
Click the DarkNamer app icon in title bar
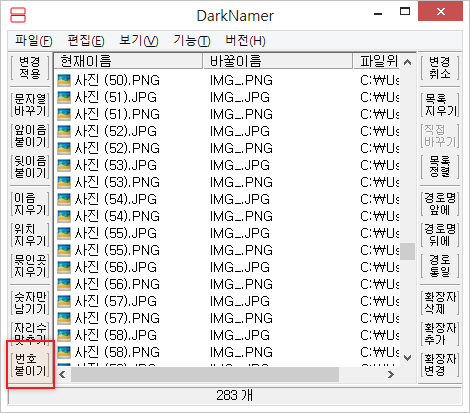pyautogui.click(x=18, y=15)
